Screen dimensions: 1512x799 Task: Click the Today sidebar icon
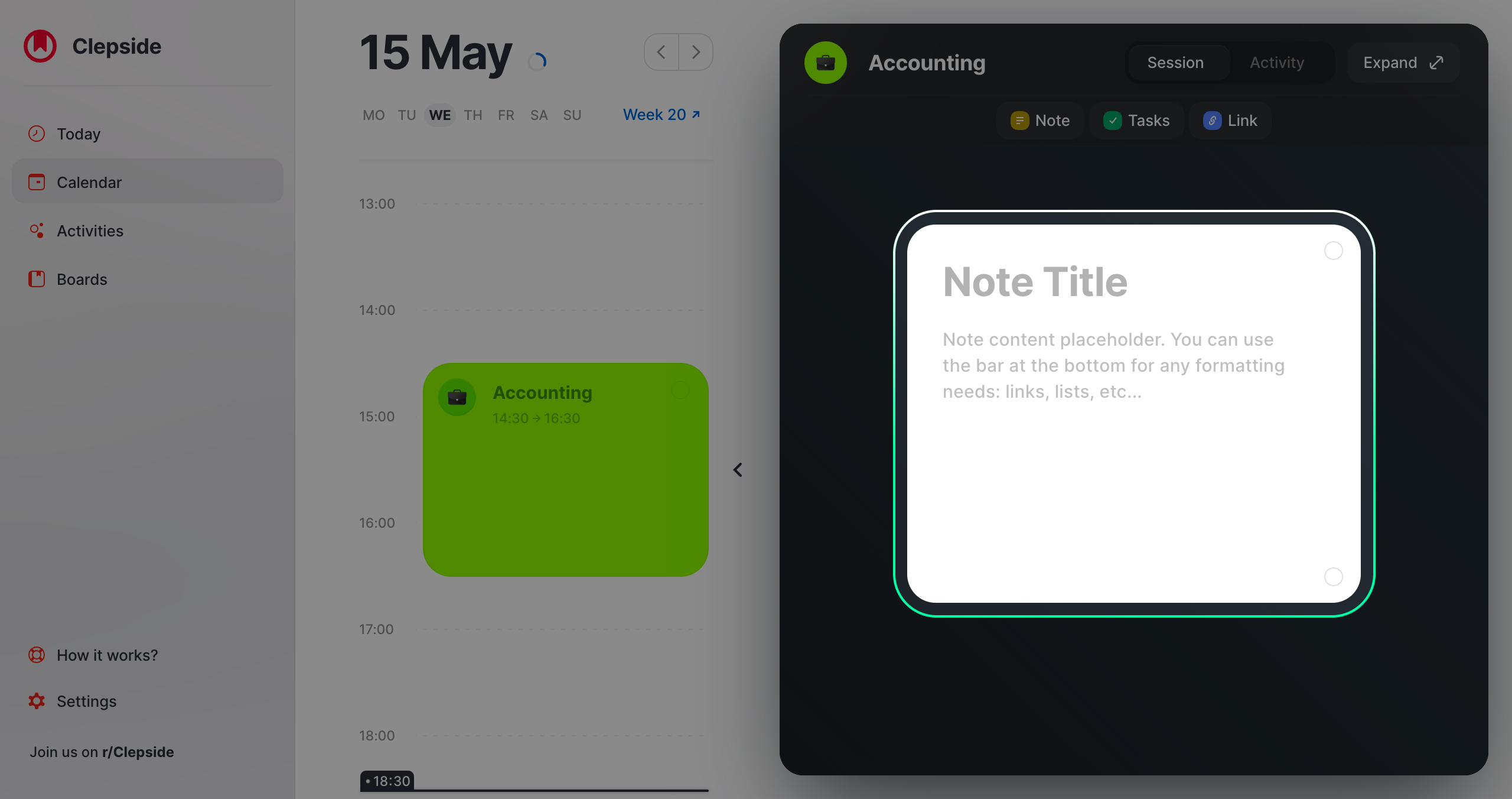[x=37, y=133]
